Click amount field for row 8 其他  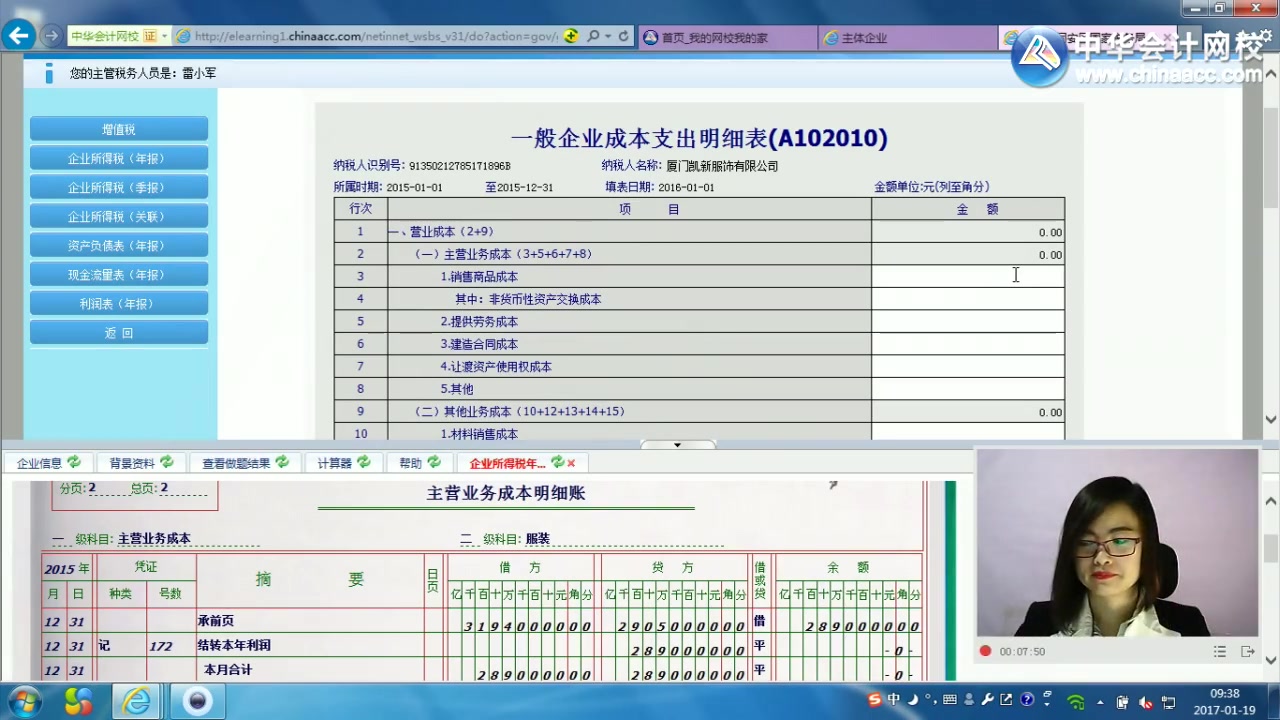(968, 389)
